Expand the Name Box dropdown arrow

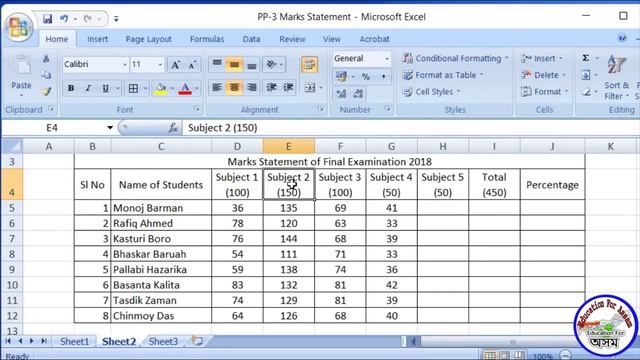[110, 128]
